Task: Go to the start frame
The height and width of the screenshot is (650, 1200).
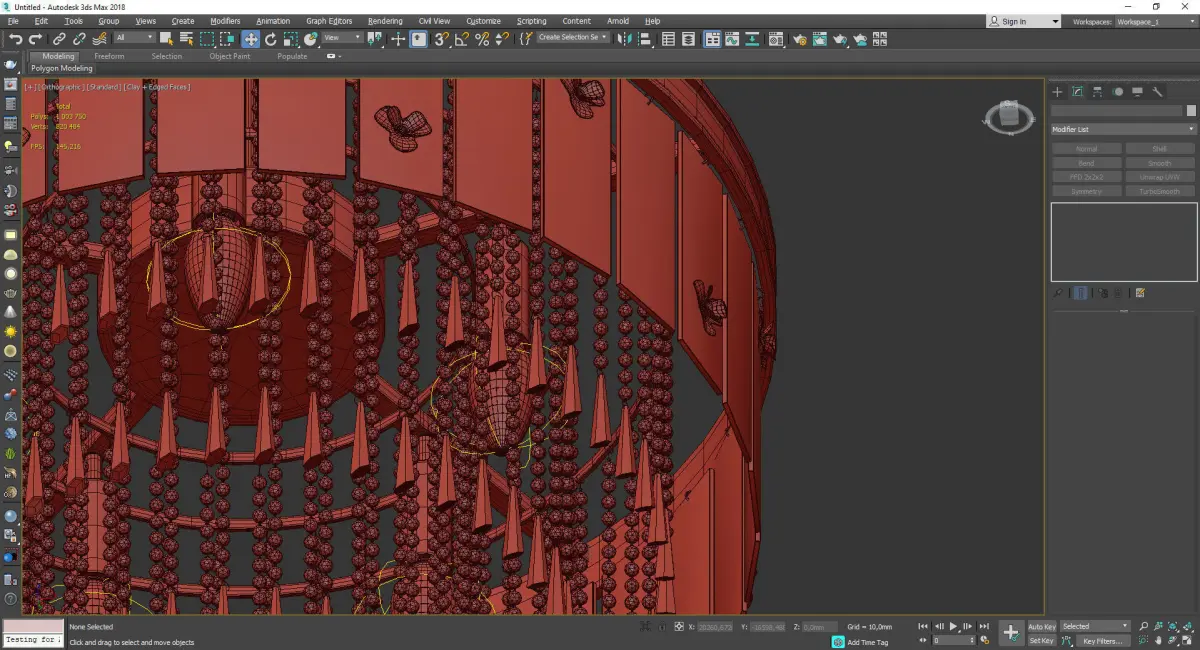Action: tap(923, 626)
